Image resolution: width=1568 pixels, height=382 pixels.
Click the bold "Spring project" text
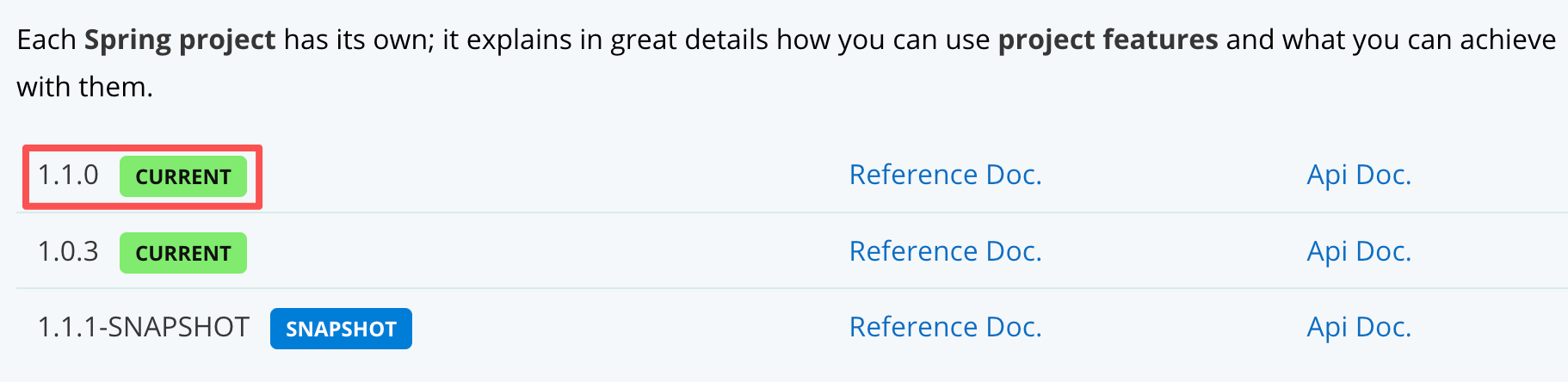180,40
